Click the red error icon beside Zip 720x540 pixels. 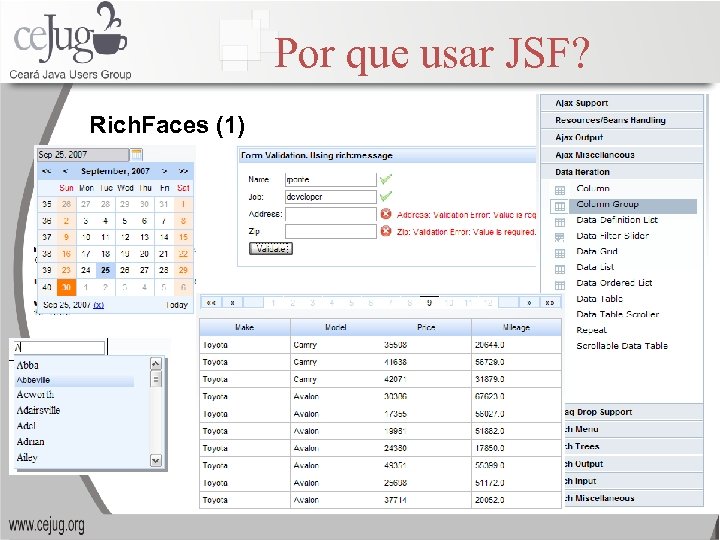(386, 231)
